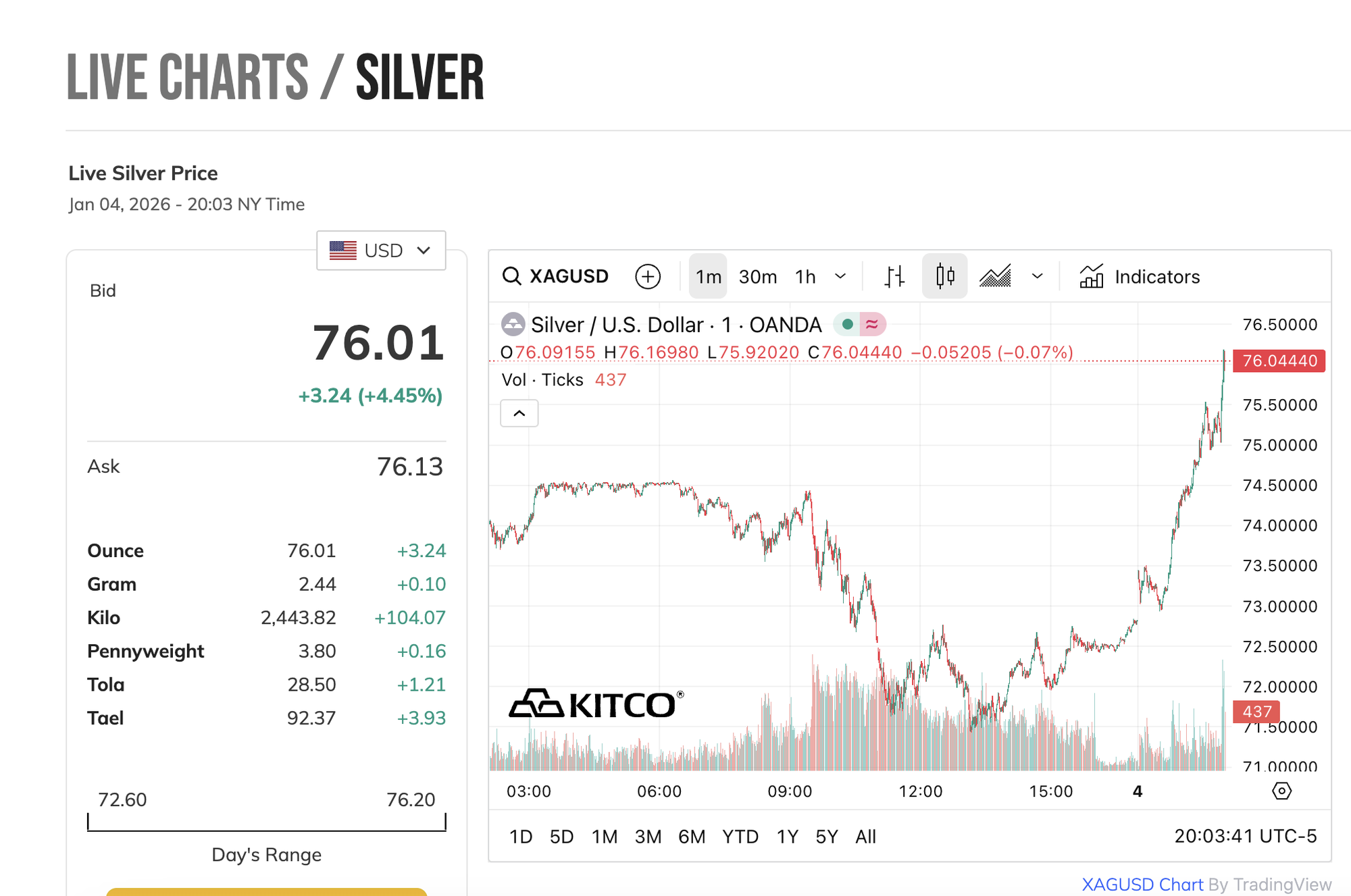Image resolution: width=1351 pixels, height=896 pixels.
Task: Click the 76.04440 current price label
Action: (1279, 361)
